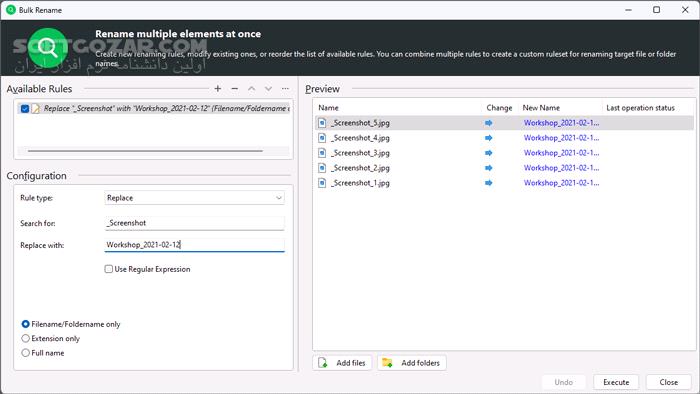Viewport: 700px width, 394px height.
Task: Click change arrow for _Screenshot_1.jpg
Action: 489,183
